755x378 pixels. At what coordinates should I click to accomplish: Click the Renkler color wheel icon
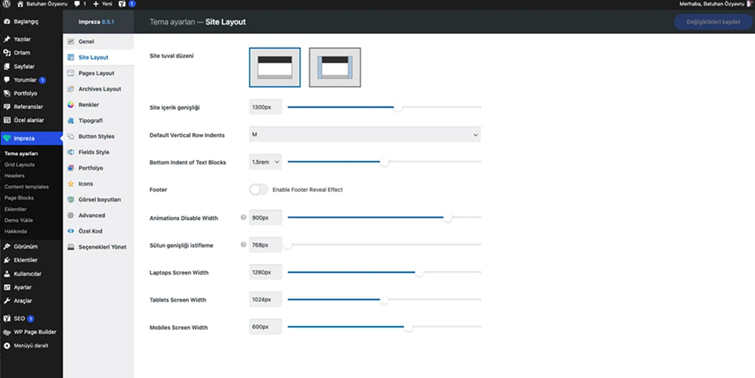tap(71, 104)
